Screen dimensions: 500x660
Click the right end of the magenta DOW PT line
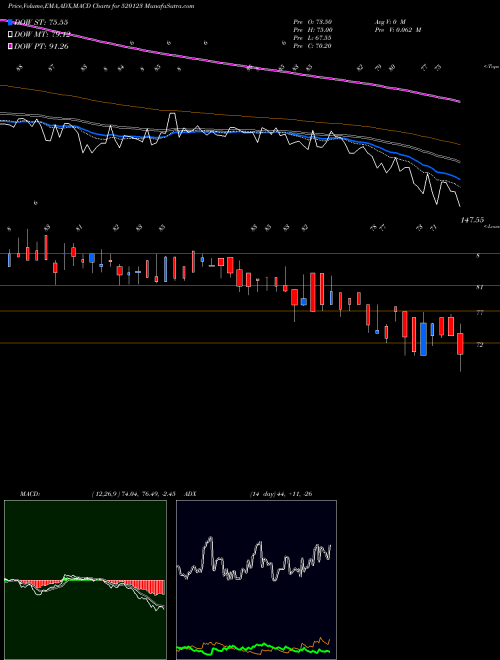(x=458, y=101)
